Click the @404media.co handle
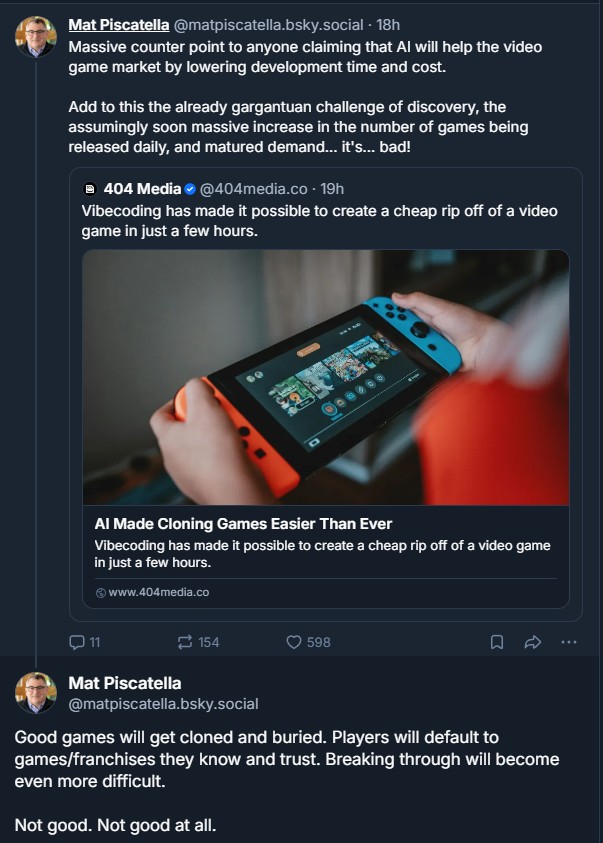Screen dimensions: 603x843 click(x=254, y=189)
